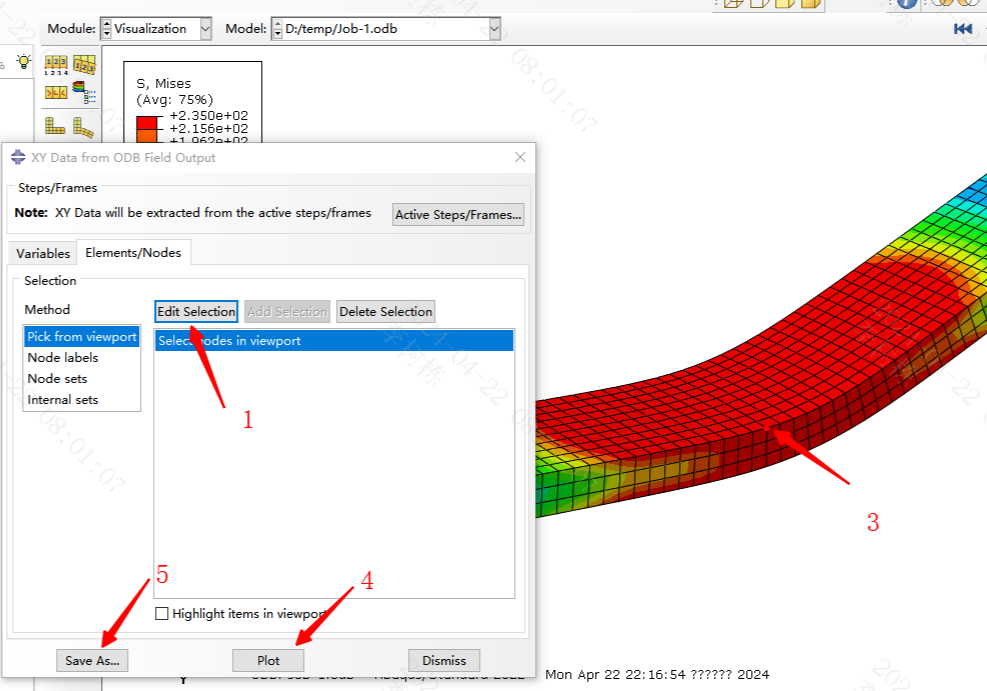
Task: Click the Model field's up/down stepper
Action: click(x=277, y=29)
